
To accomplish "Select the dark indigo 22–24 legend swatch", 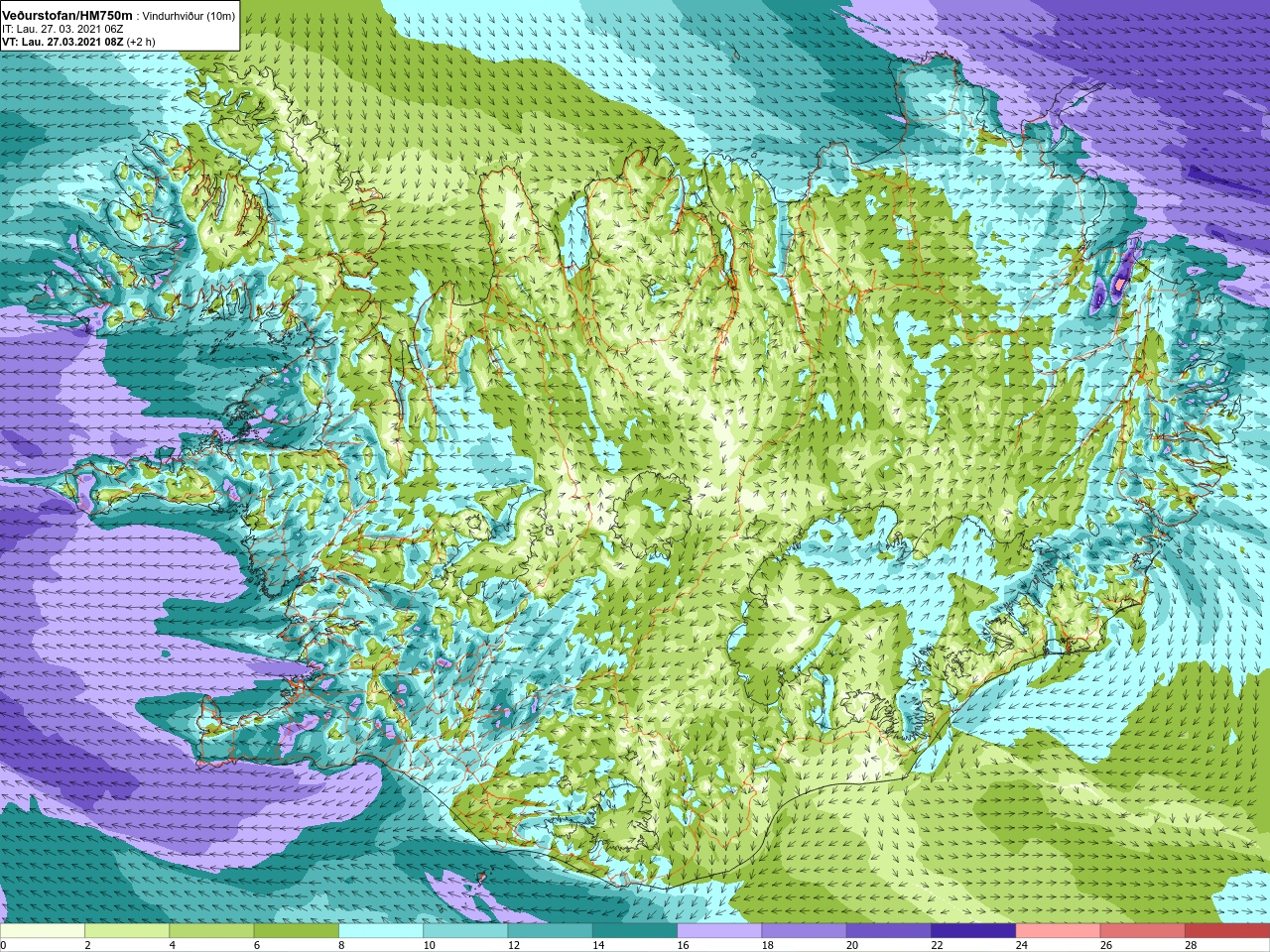I will (x=973, y=931).
